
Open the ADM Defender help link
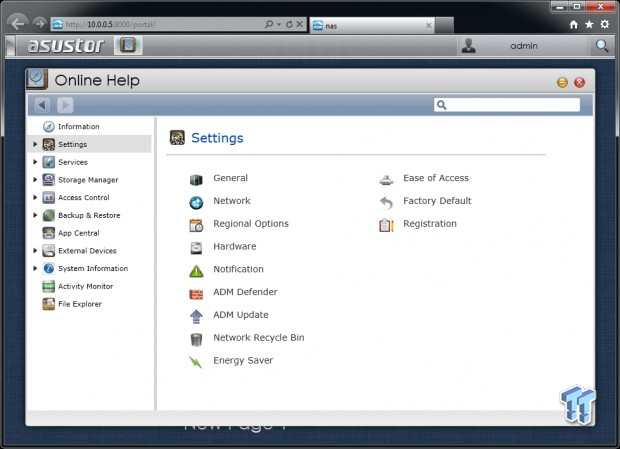[246, 292]
